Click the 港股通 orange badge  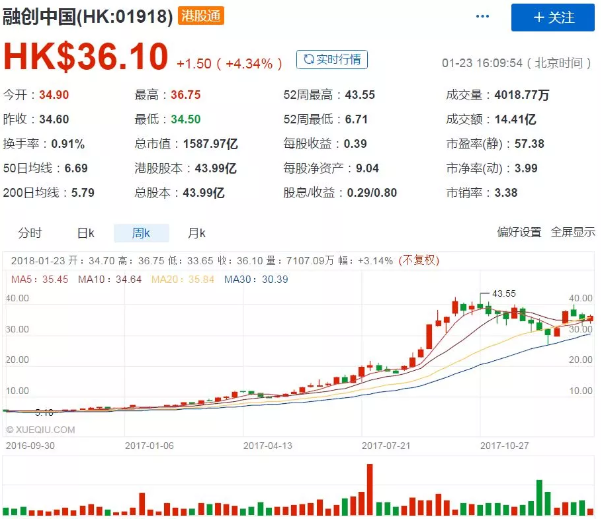201,16
